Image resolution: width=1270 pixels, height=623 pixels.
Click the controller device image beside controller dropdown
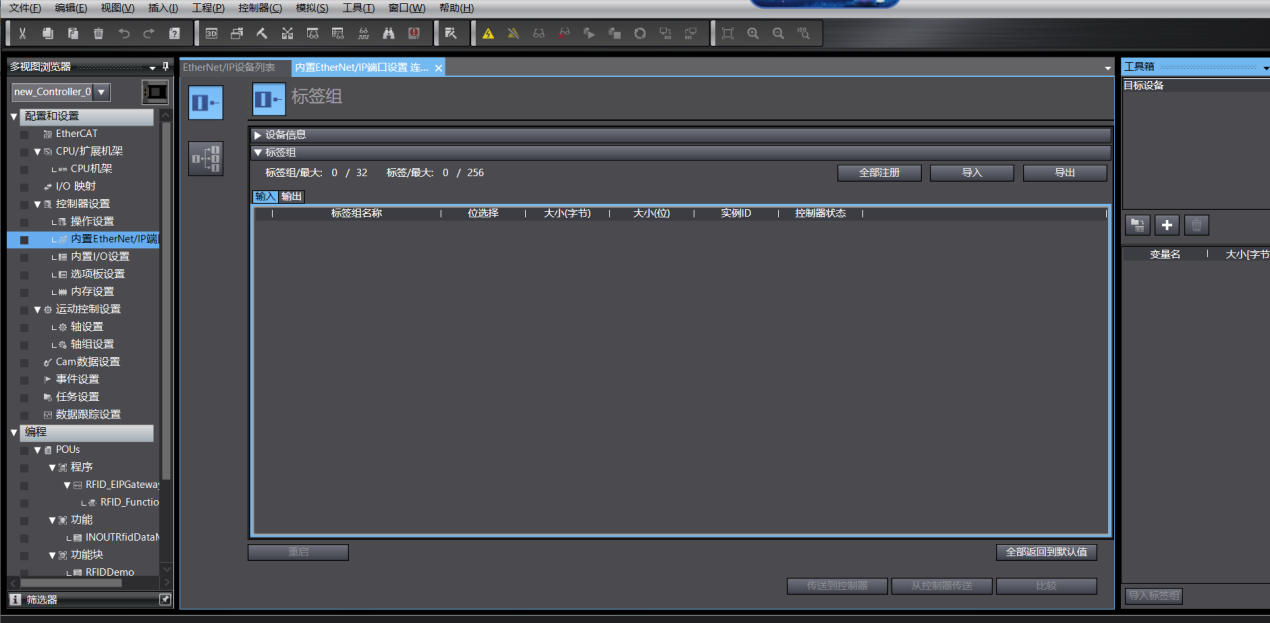pos(155,92)
